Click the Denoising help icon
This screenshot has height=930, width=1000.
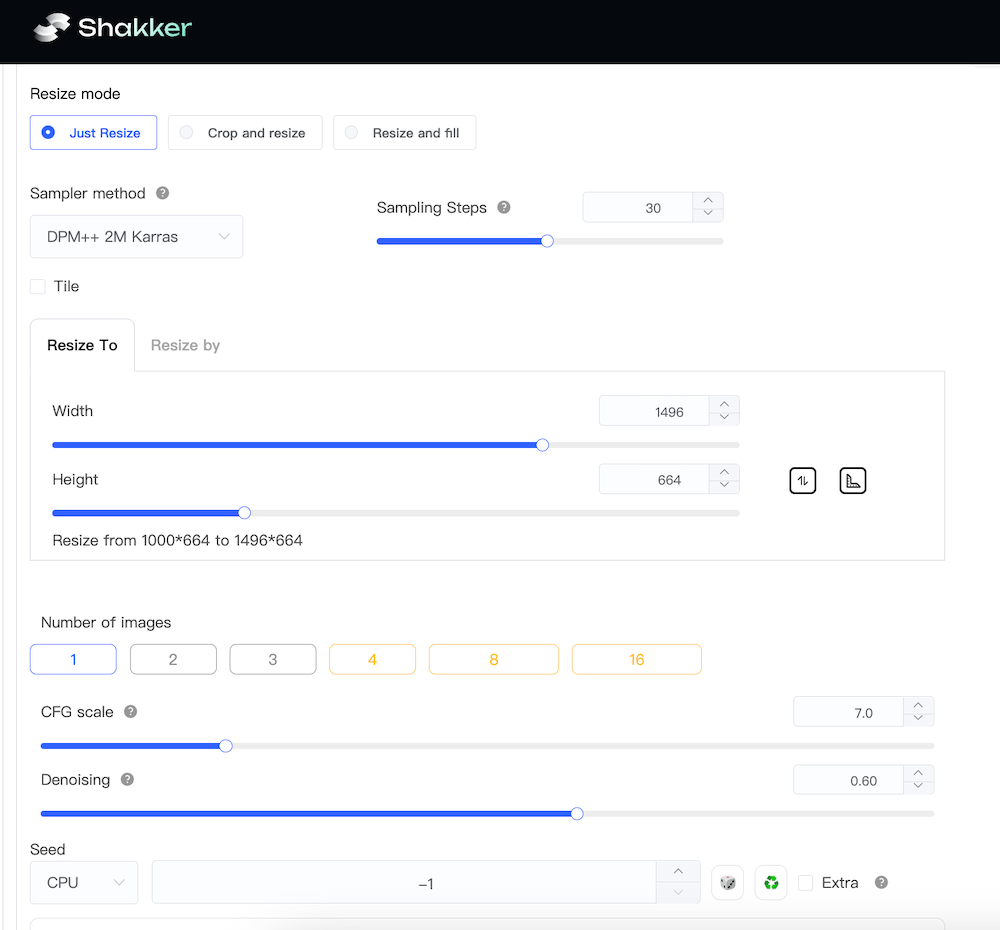(127, 780)
